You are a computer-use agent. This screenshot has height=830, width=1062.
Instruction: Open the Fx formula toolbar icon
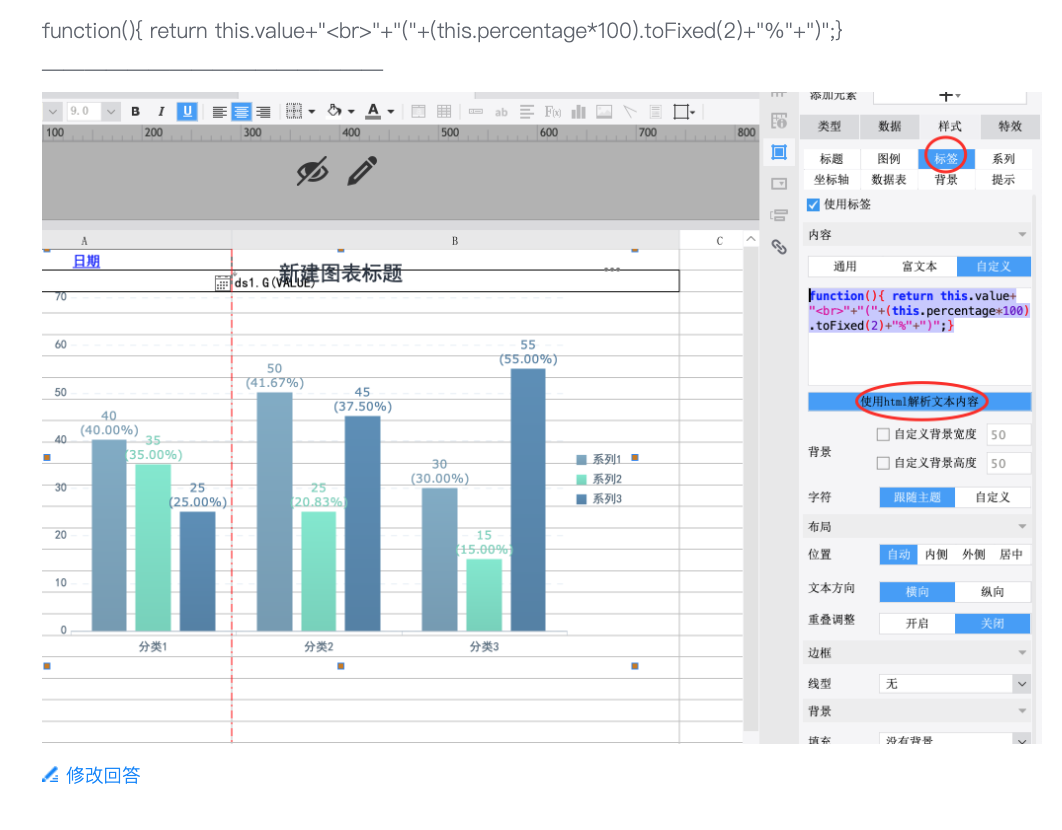(553, 112)
